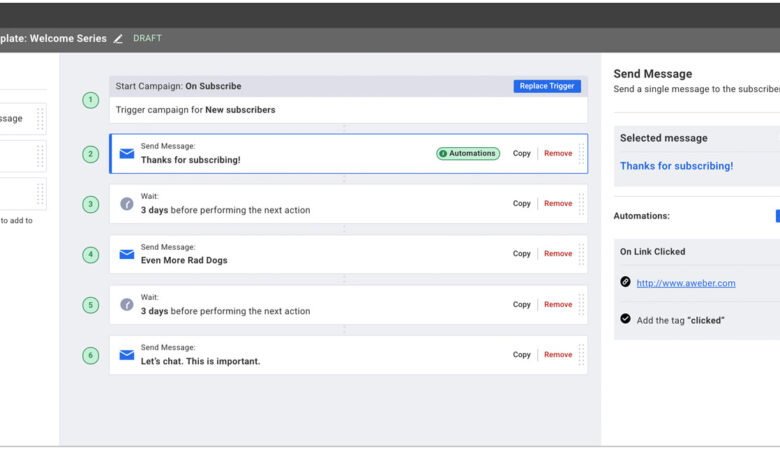The height and width of the screenshot is (450, 780).
Task: Copy the step 5 wait action
Action: [521, 305]
